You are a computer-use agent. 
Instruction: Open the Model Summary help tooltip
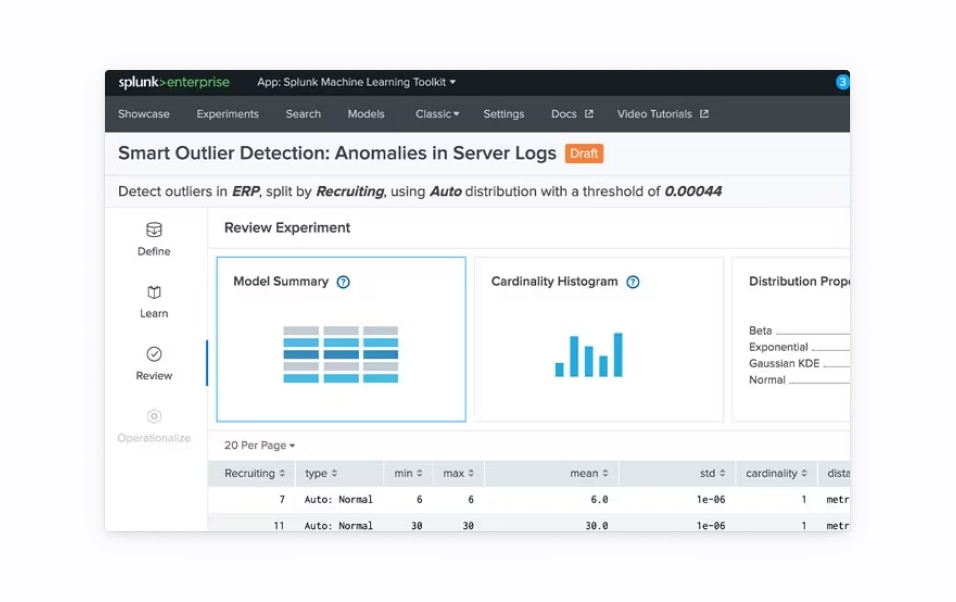click(342, 281)
